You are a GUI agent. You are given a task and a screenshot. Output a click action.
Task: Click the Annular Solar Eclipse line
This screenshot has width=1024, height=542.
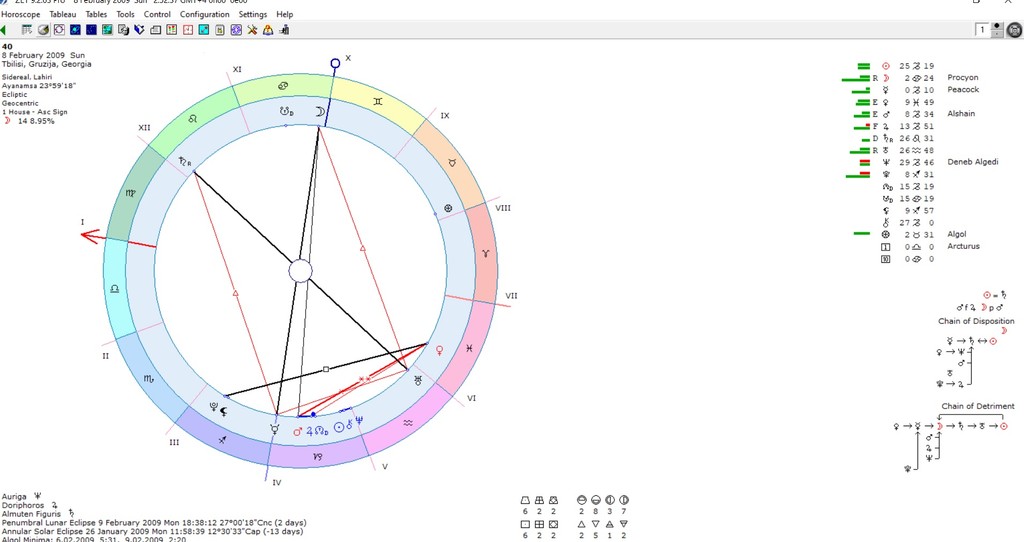click(152, 532)
